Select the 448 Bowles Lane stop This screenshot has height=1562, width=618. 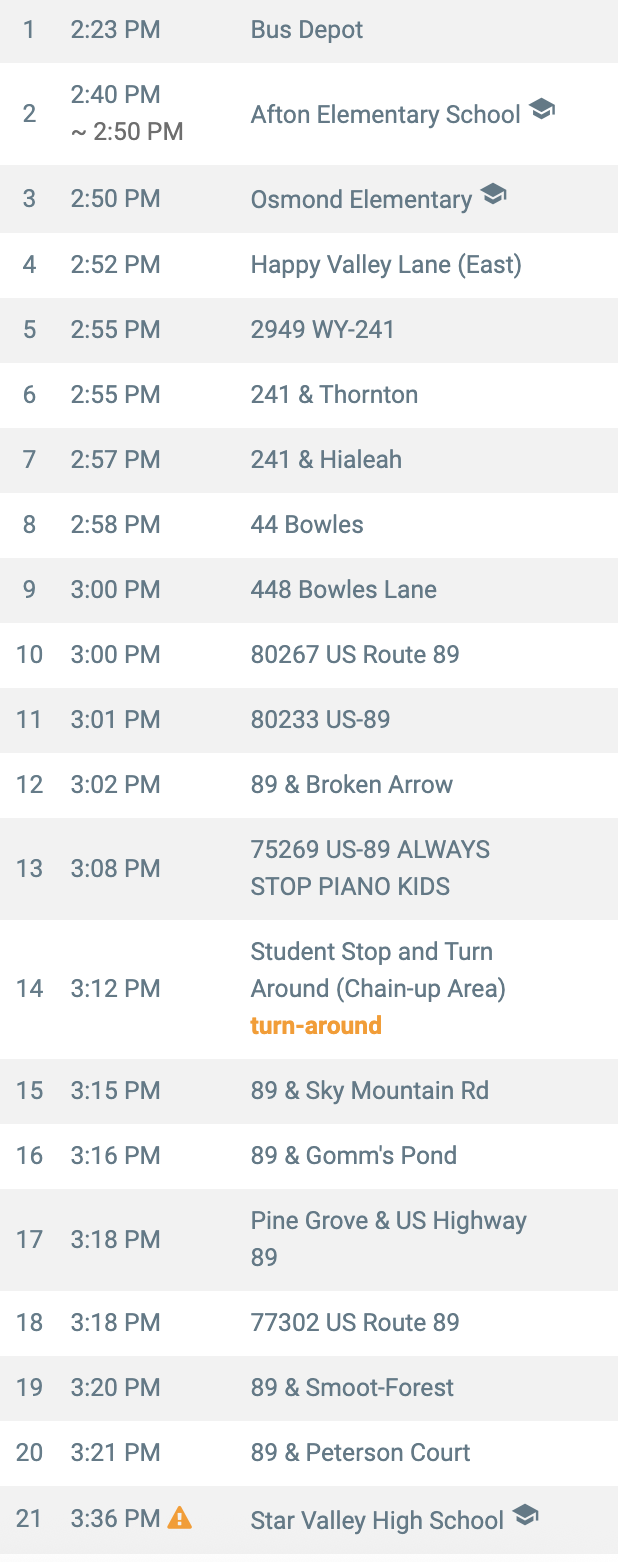coord(343,589)
